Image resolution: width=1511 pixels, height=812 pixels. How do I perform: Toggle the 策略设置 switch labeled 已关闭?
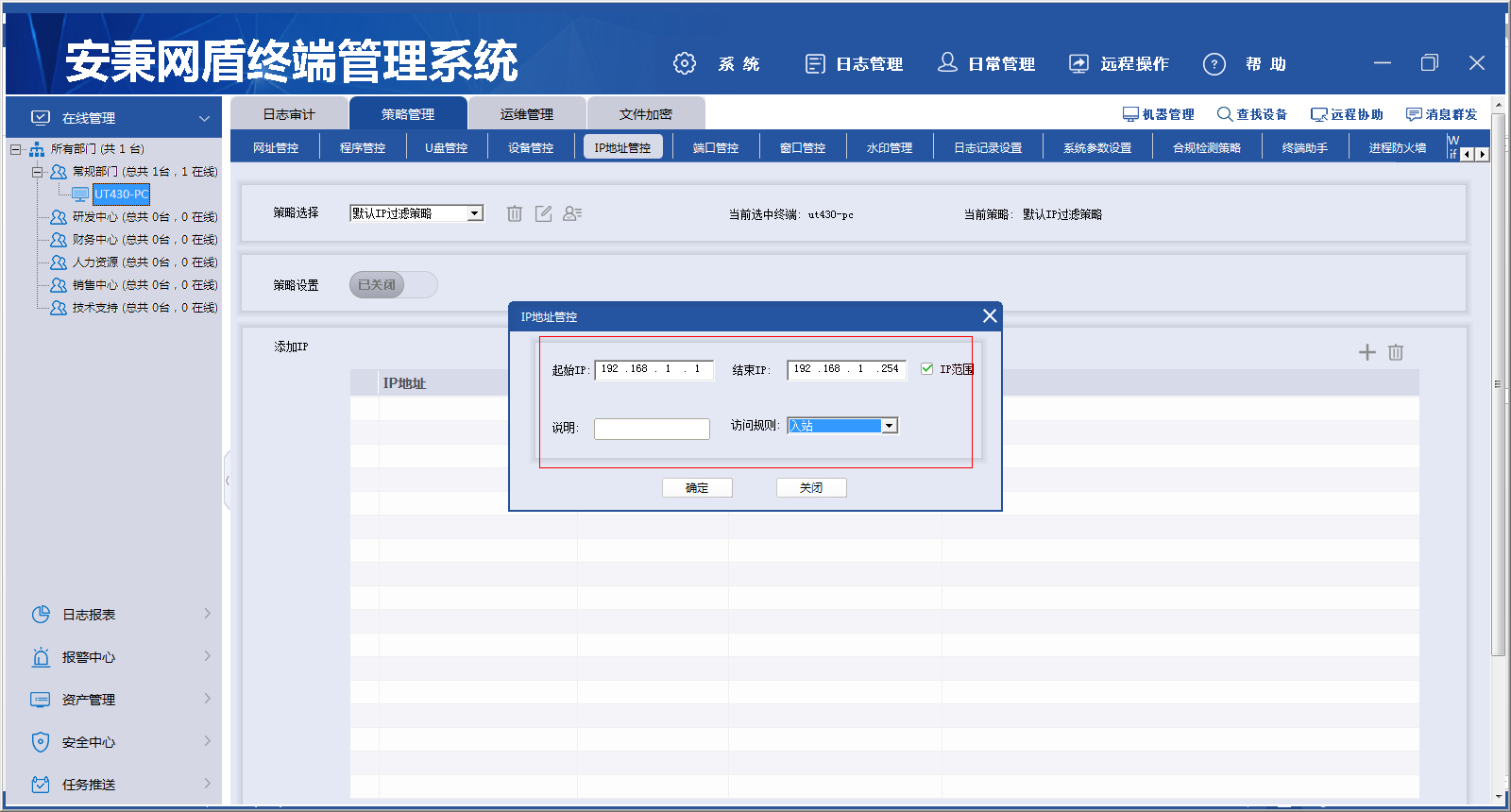click(393, 284)
